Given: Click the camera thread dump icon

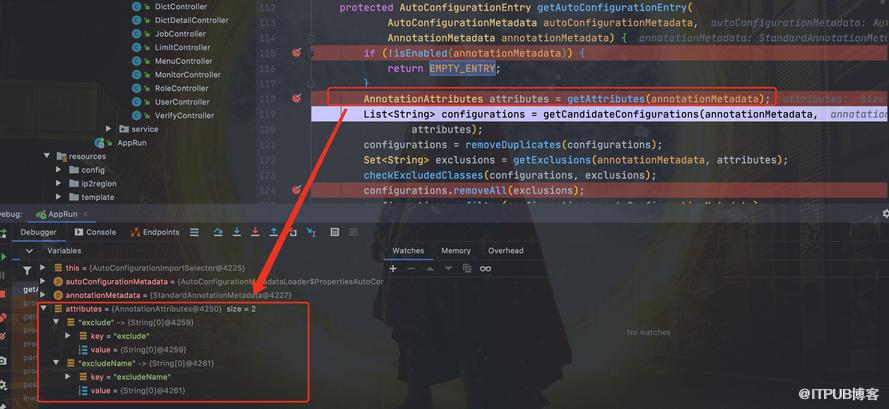Looking at the screenshot, I should pyautogui.click(x=3, y=361).
